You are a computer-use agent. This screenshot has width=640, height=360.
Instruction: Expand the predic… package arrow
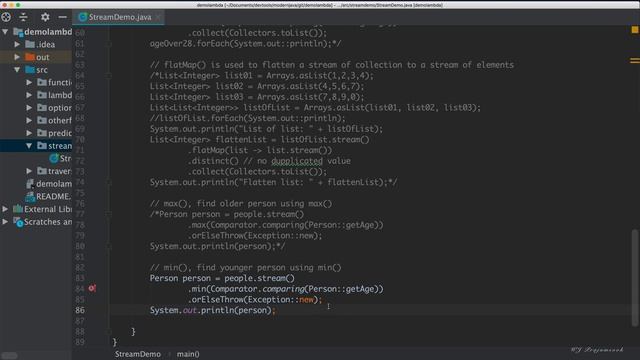pos(29,133)
